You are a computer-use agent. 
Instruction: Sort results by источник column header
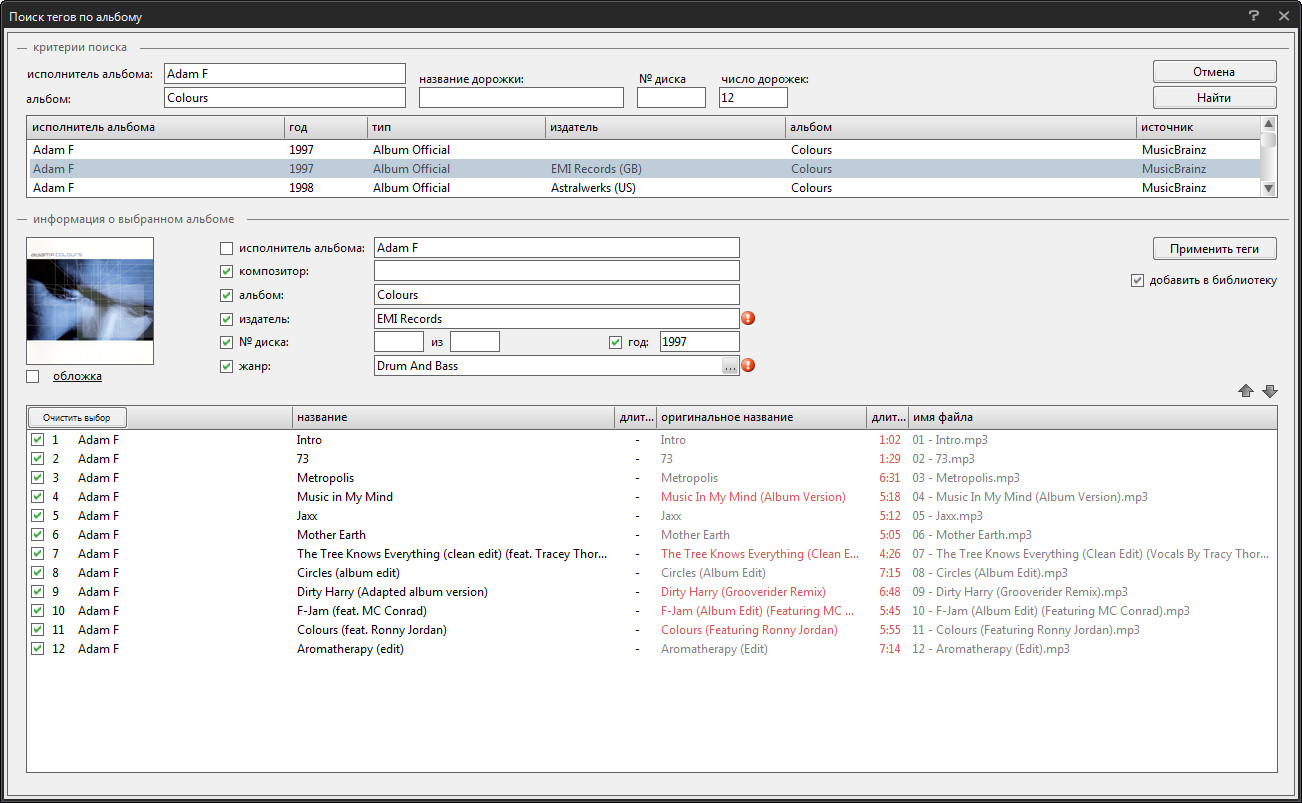pos(1198,127)
